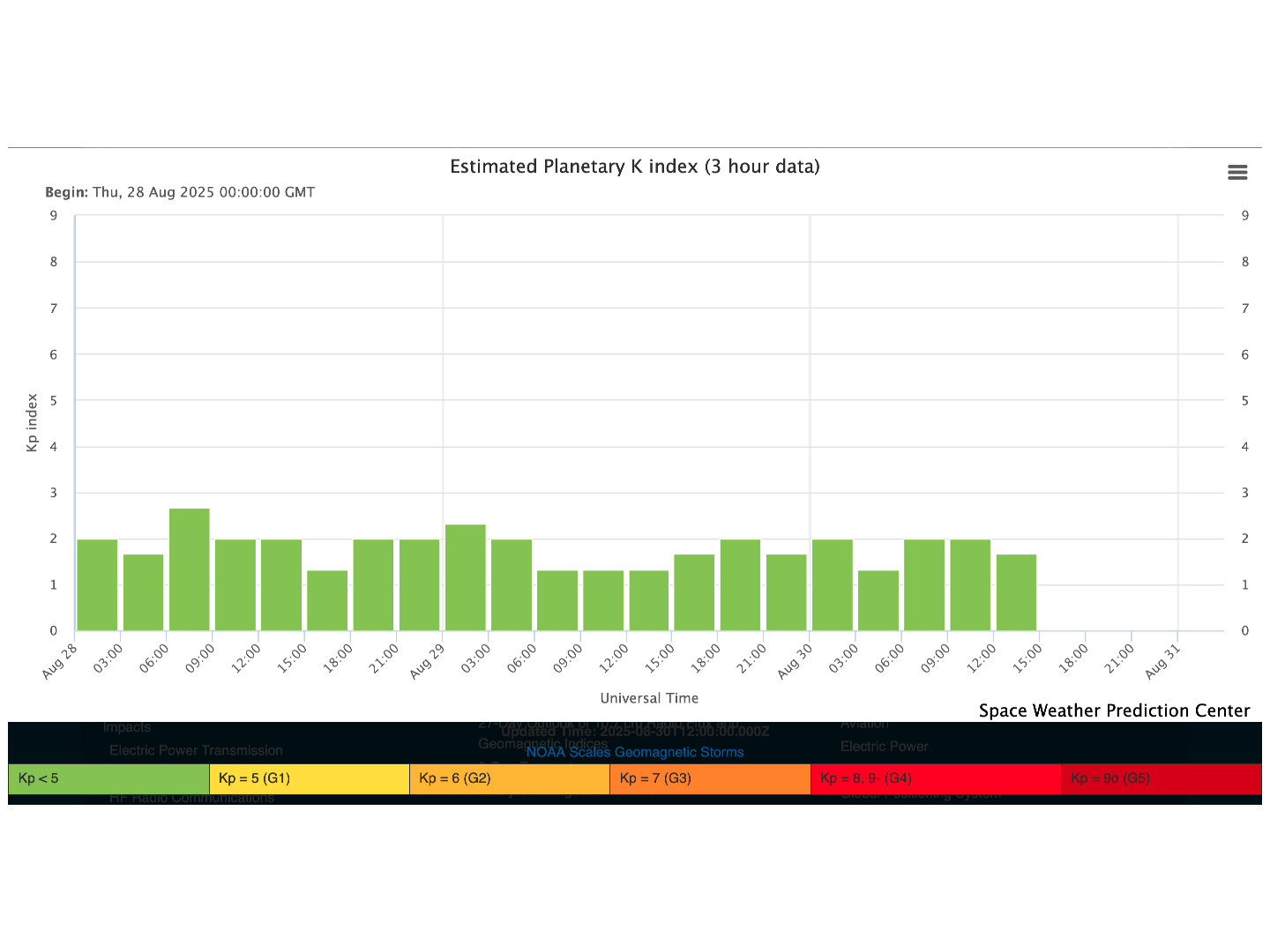Click the tallest bar at Aug 28 06:00

[189, 569]
